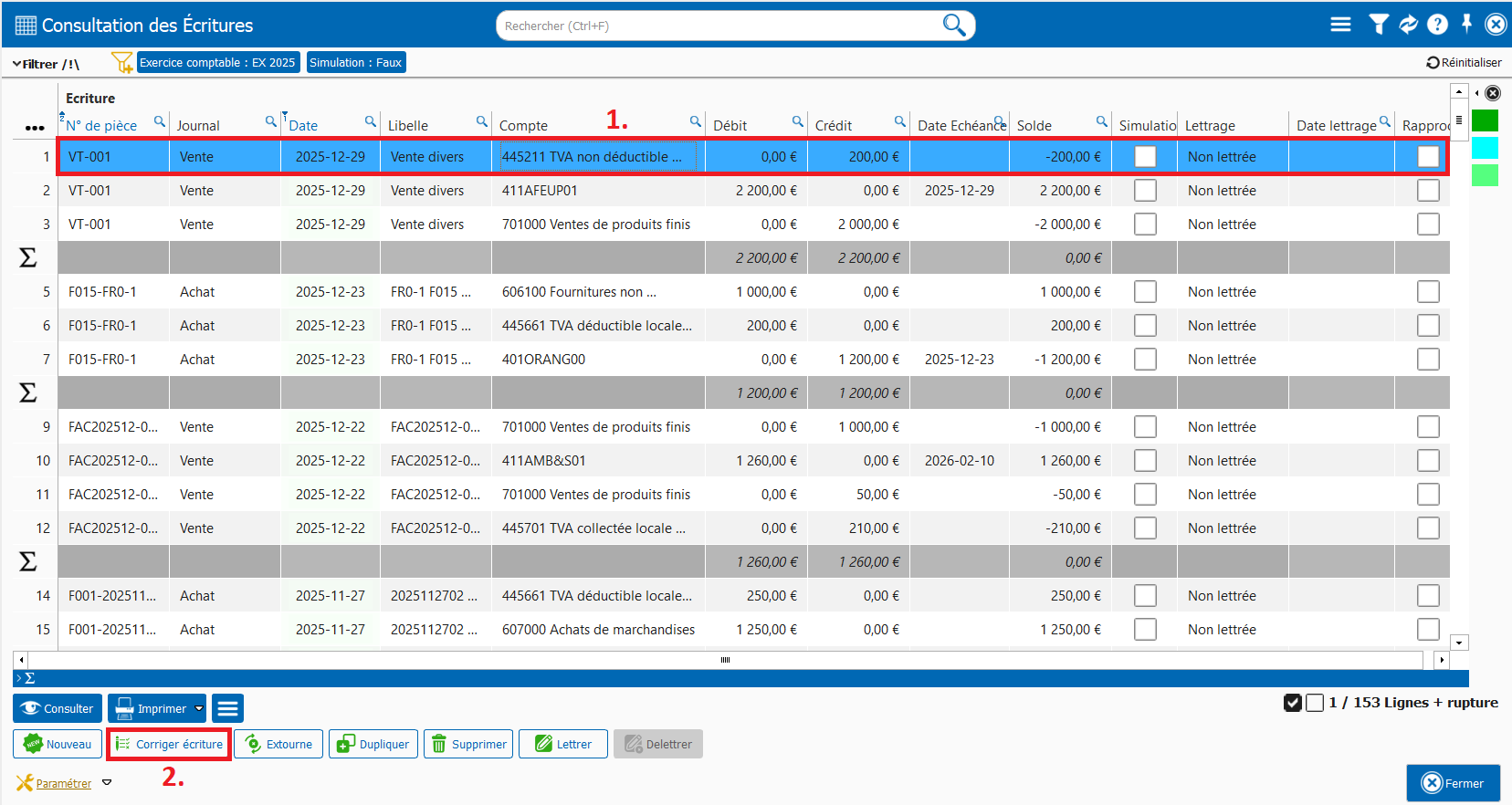Click inside the Rechercher search field
The height and width of the screenshot is (805, 1512).
[x=712, y=26]
